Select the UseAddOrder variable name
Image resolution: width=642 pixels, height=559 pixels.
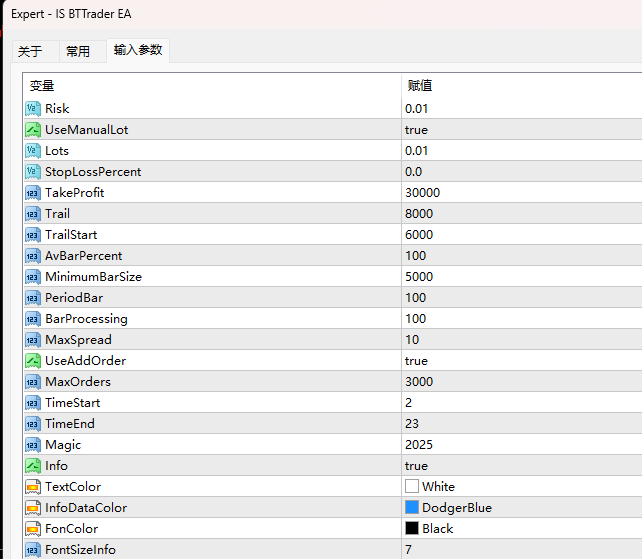[86, 361]
